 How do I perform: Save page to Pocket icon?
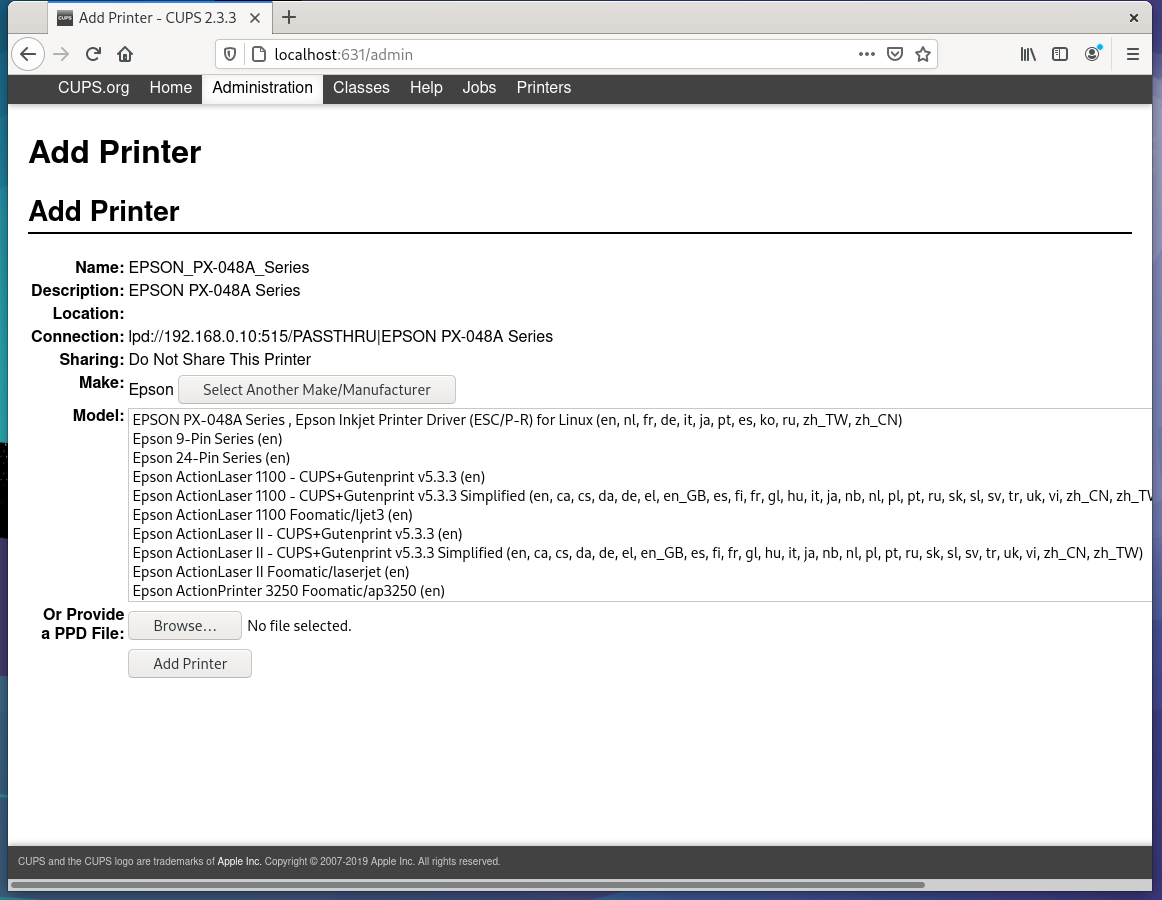click(x=894, y=54)
